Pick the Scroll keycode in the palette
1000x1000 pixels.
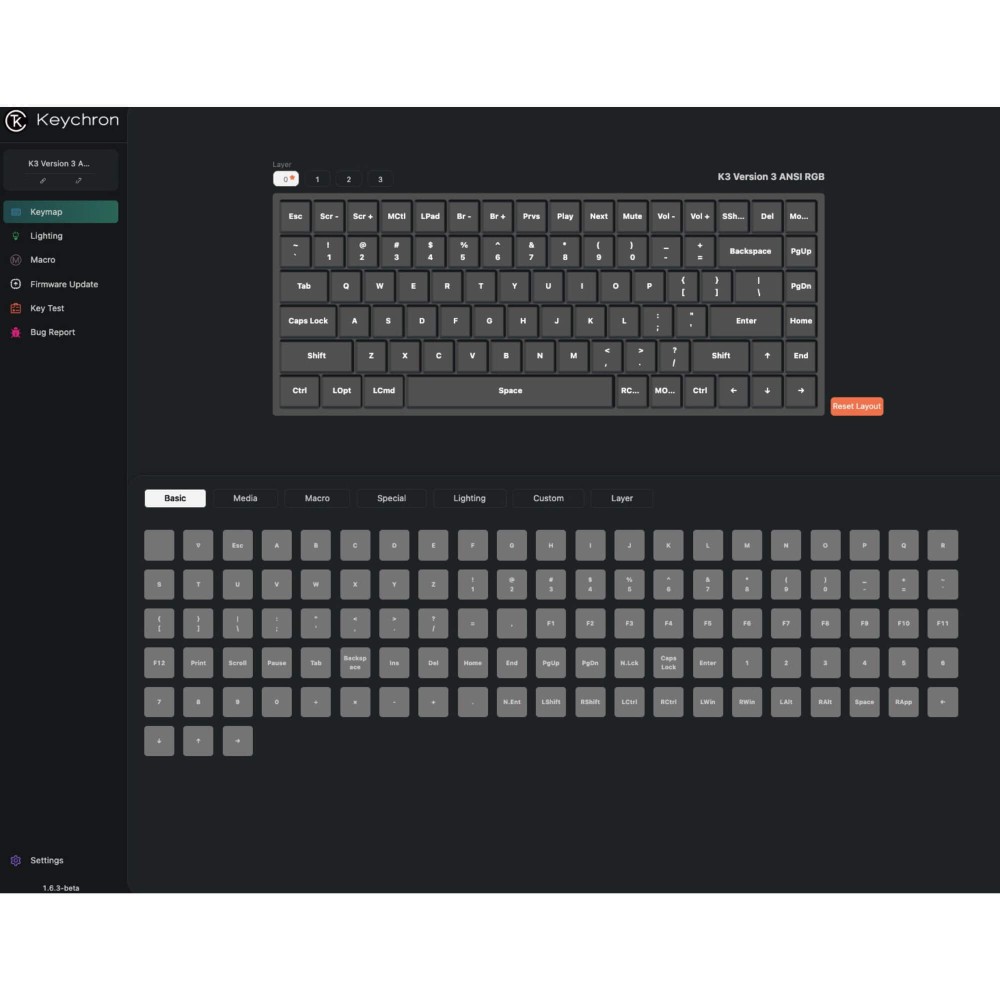click(x=238, y=663)
